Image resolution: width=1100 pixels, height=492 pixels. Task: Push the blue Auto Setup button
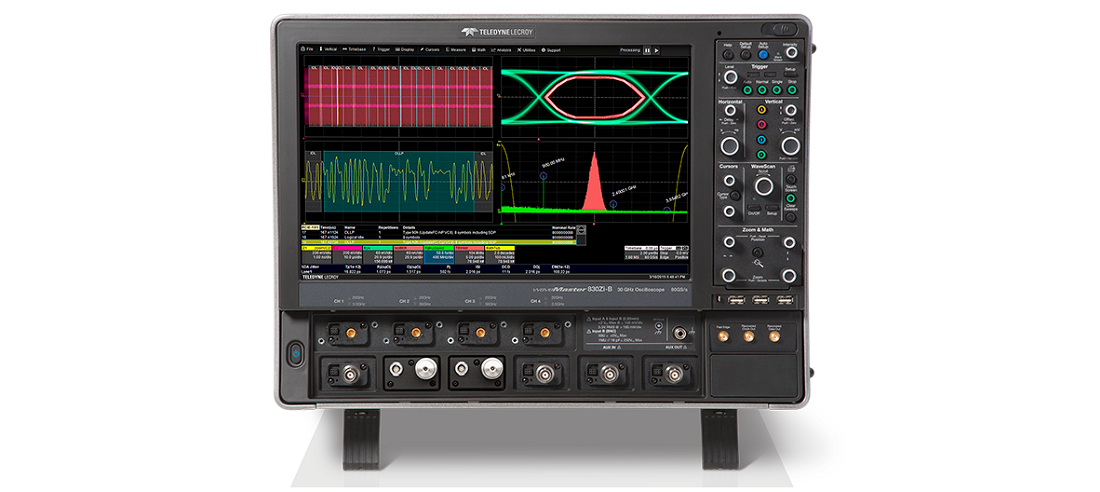(x=763, y=55)
